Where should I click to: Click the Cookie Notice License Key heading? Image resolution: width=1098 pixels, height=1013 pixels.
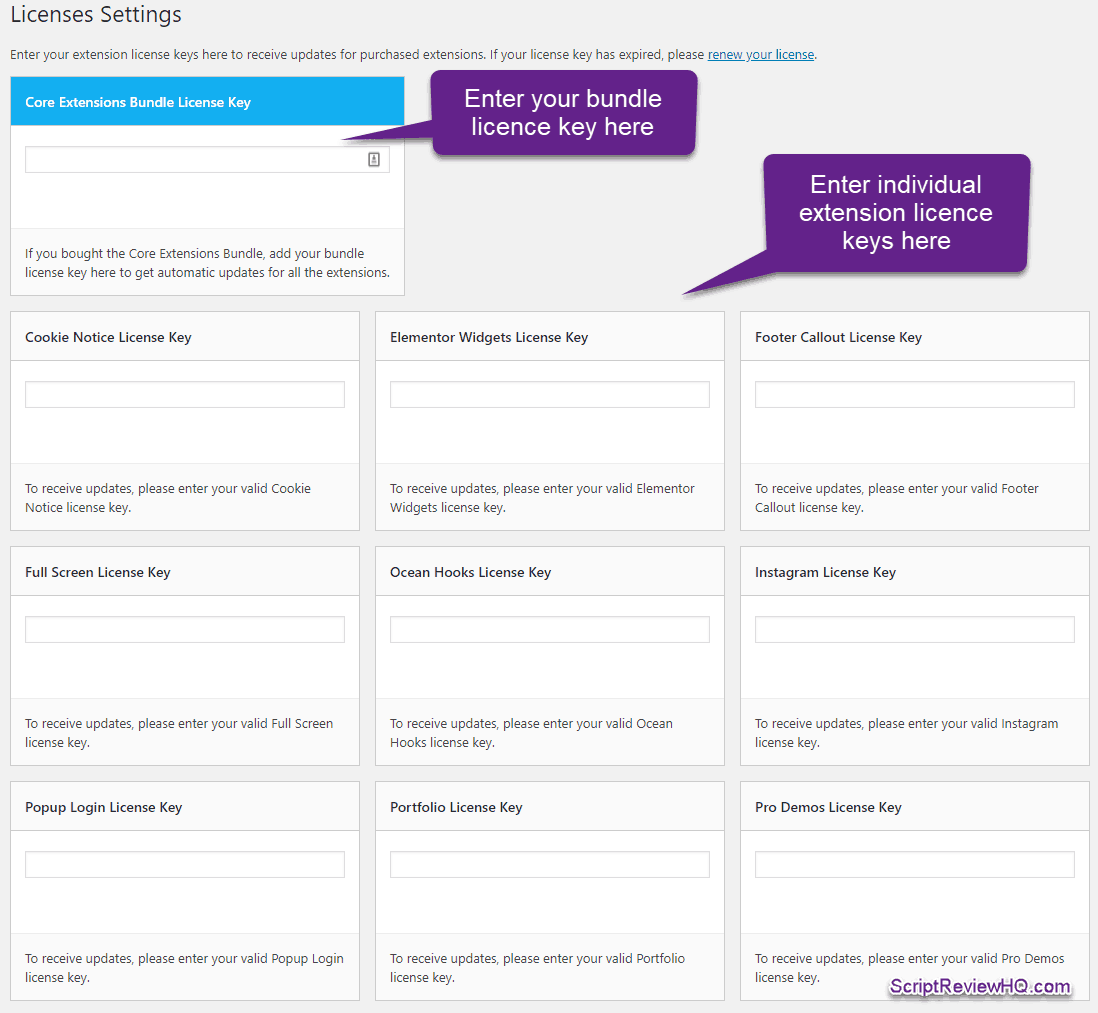109,337
